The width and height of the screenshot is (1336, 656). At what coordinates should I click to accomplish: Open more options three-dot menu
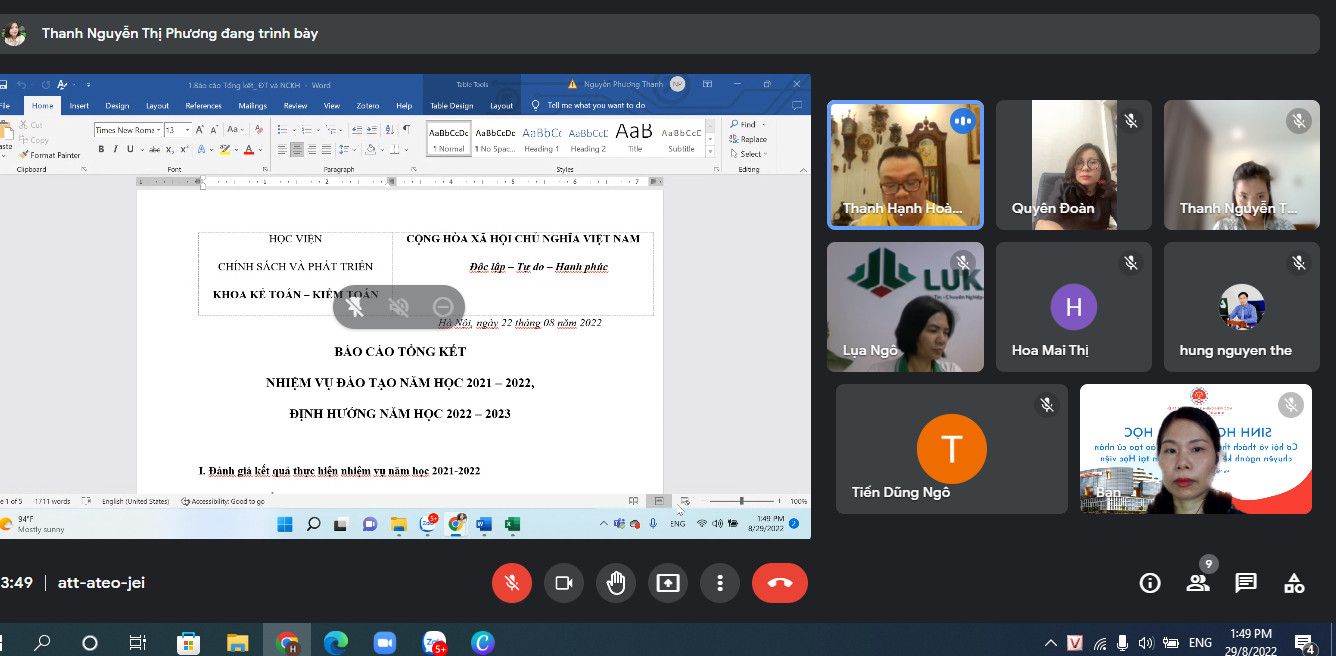[720, 583]
